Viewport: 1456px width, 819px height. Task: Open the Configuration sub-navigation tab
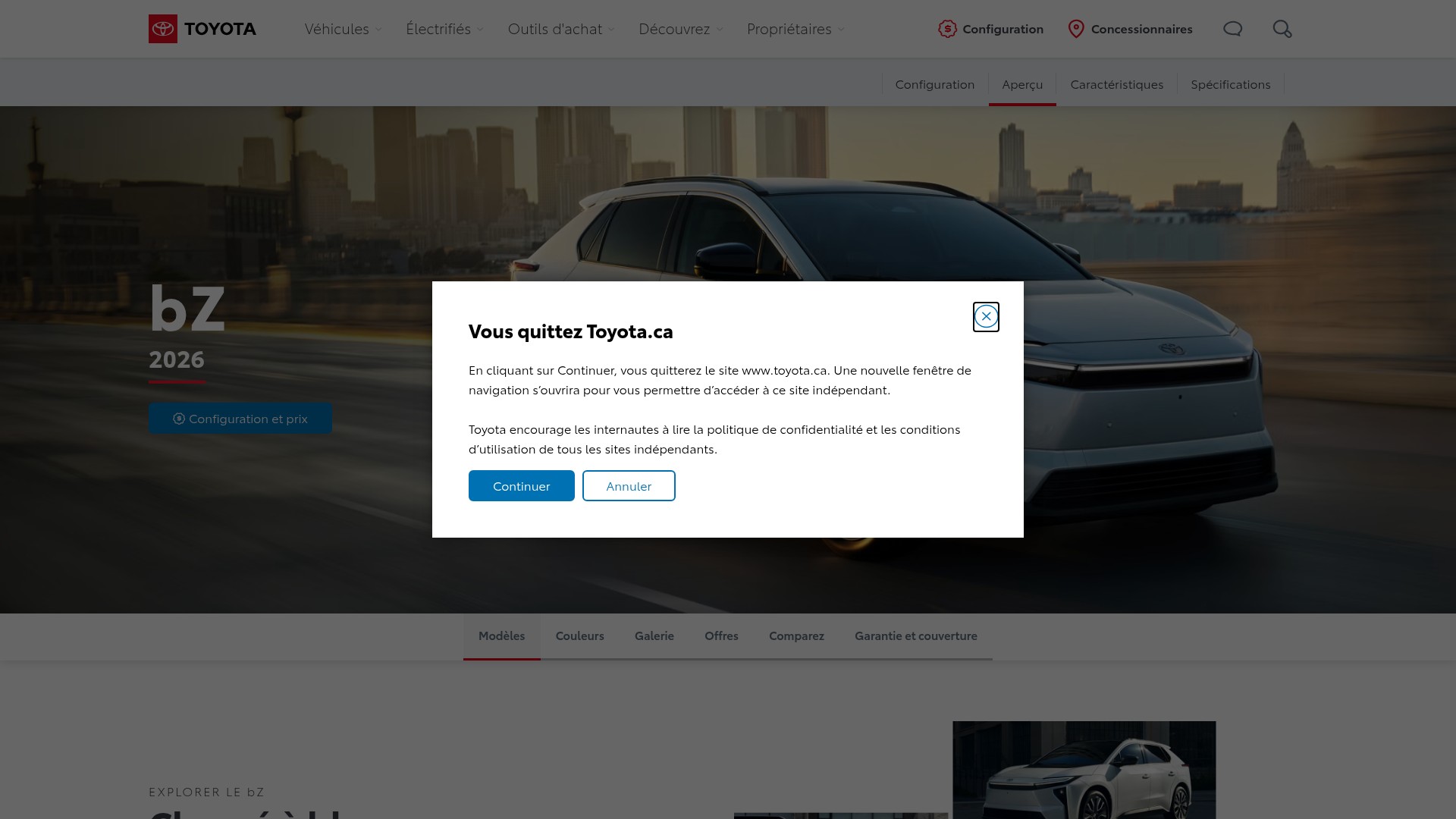[935, 84]
